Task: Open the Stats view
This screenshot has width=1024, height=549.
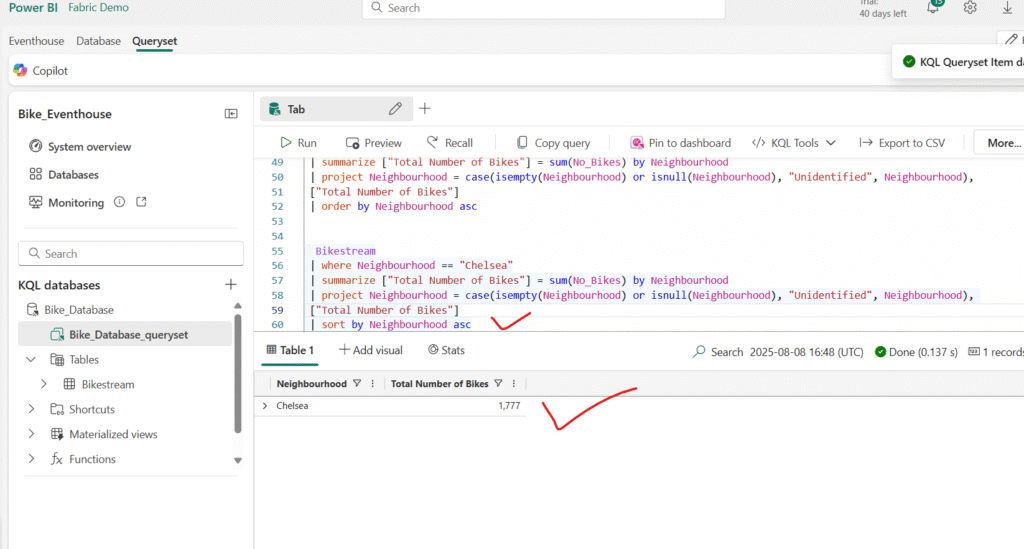Action: [446, 350]
